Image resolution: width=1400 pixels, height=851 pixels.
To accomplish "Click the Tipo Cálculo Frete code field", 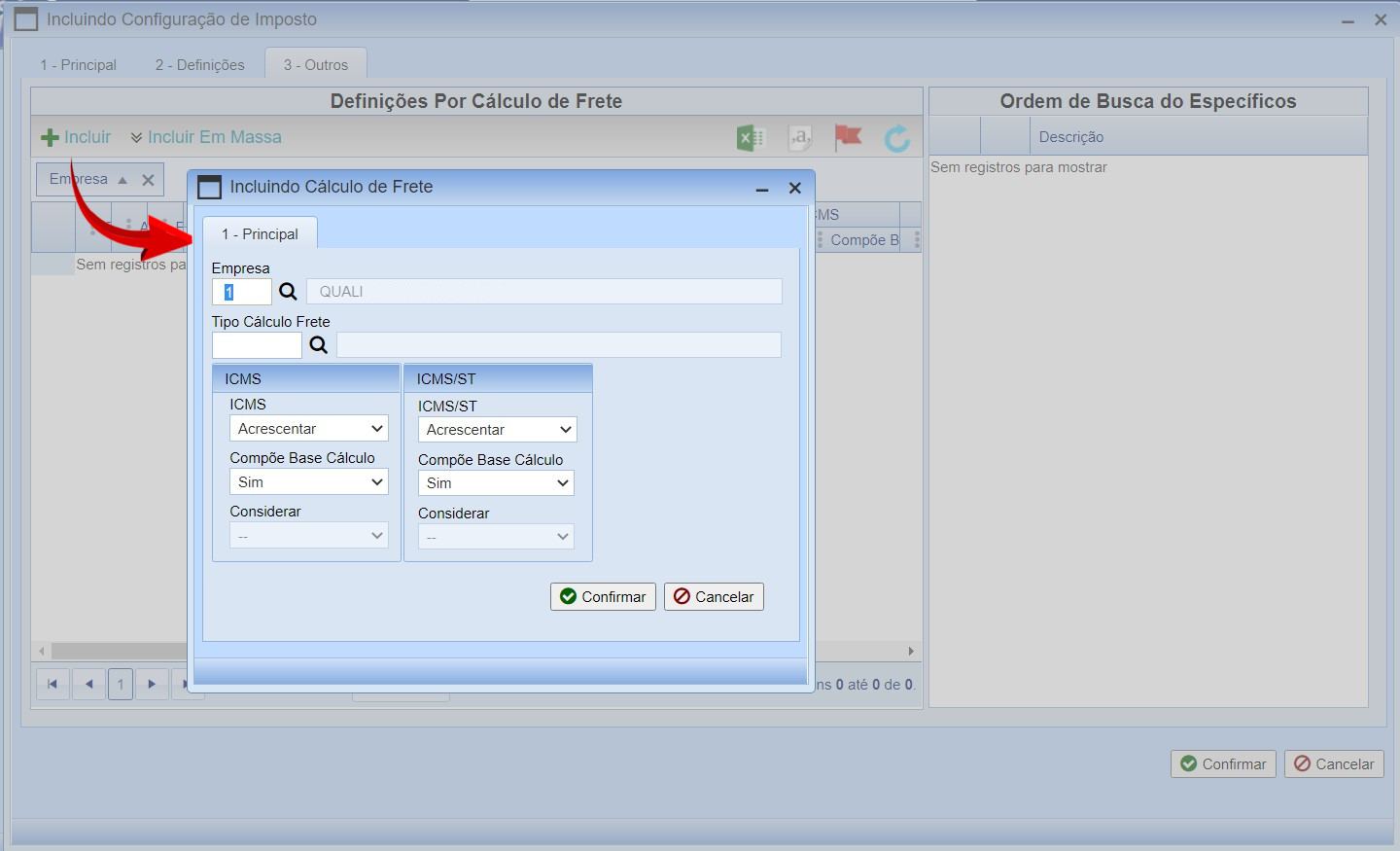I will pyautogui.click(x=257, y=345).
